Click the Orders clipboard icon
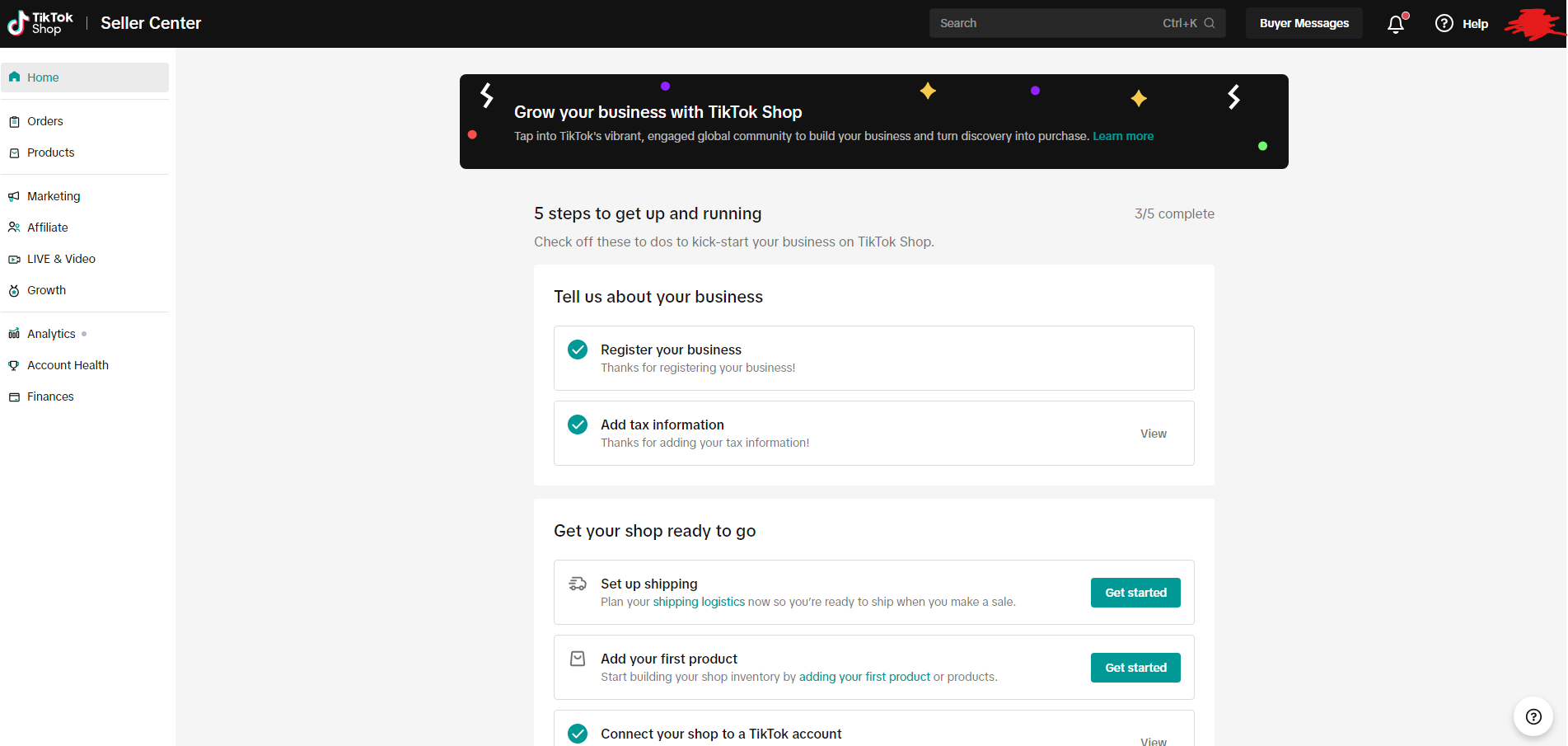This screenshot has width=1568, height=746. click(x=14, y=121)
